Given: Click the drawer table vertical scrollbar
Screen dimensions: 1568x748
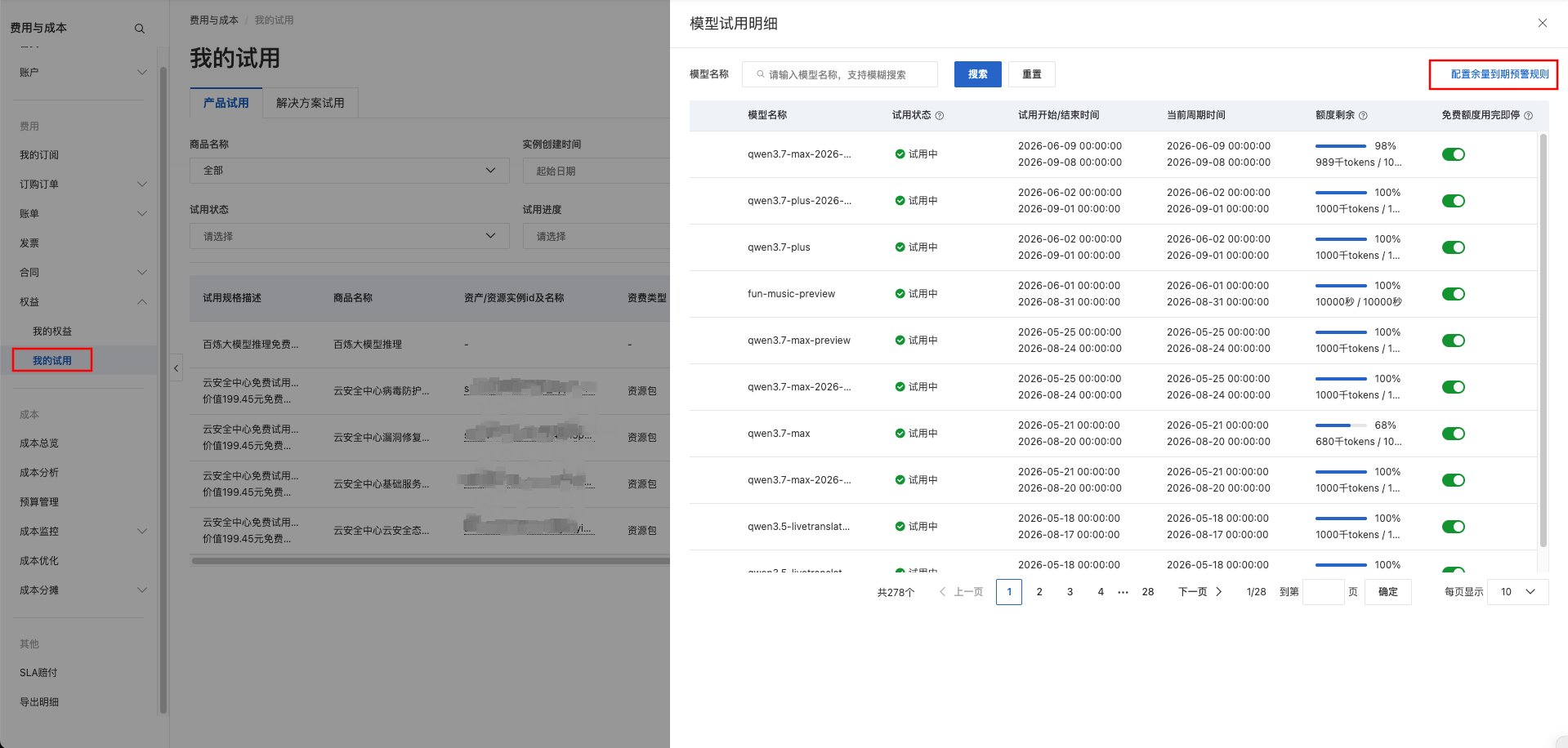Looking at the screenshot, I should pos(1543,340).
